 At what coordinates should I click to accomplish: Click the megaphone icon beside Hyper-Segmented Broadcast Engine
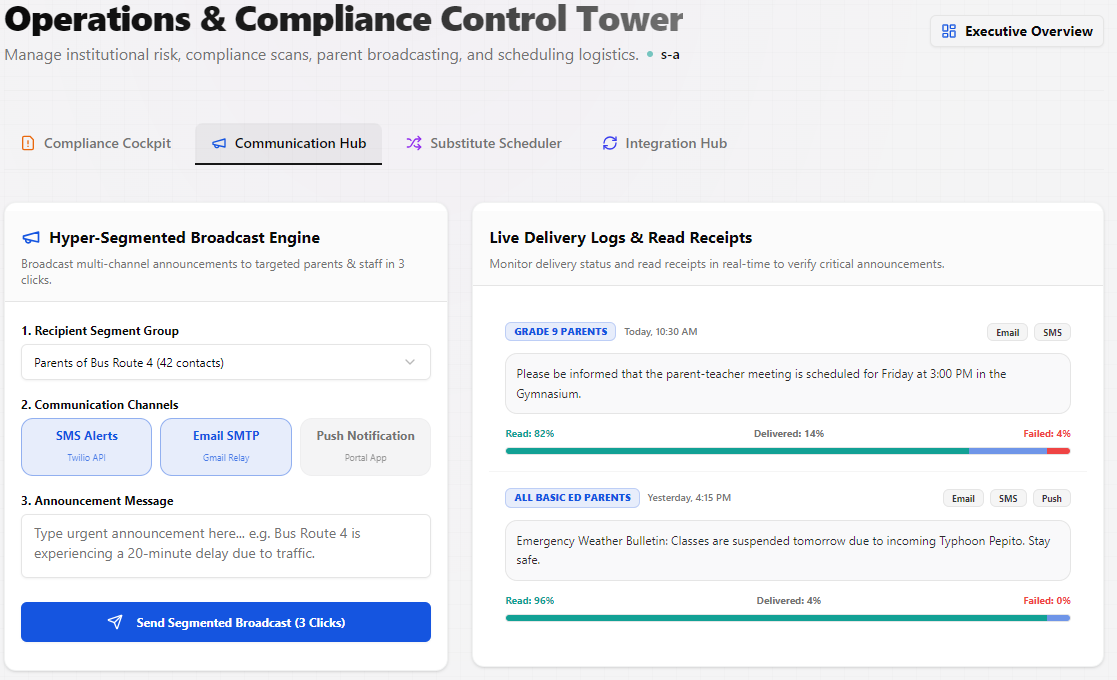(x=31, y=238)
